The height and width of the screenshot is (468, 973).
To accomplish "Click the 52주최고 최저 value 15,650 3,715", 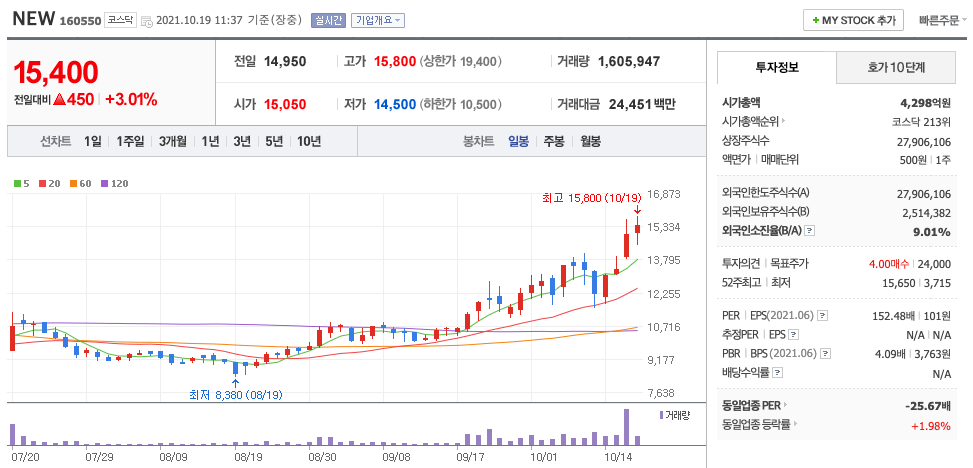I will [917, 283].
